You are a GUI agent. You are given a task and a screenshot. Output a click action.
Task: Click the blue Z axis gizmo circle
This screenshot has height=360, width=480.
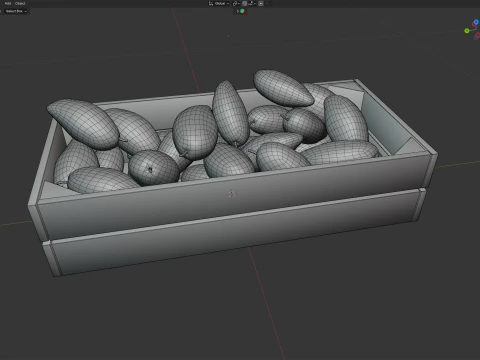coord(476,22)
